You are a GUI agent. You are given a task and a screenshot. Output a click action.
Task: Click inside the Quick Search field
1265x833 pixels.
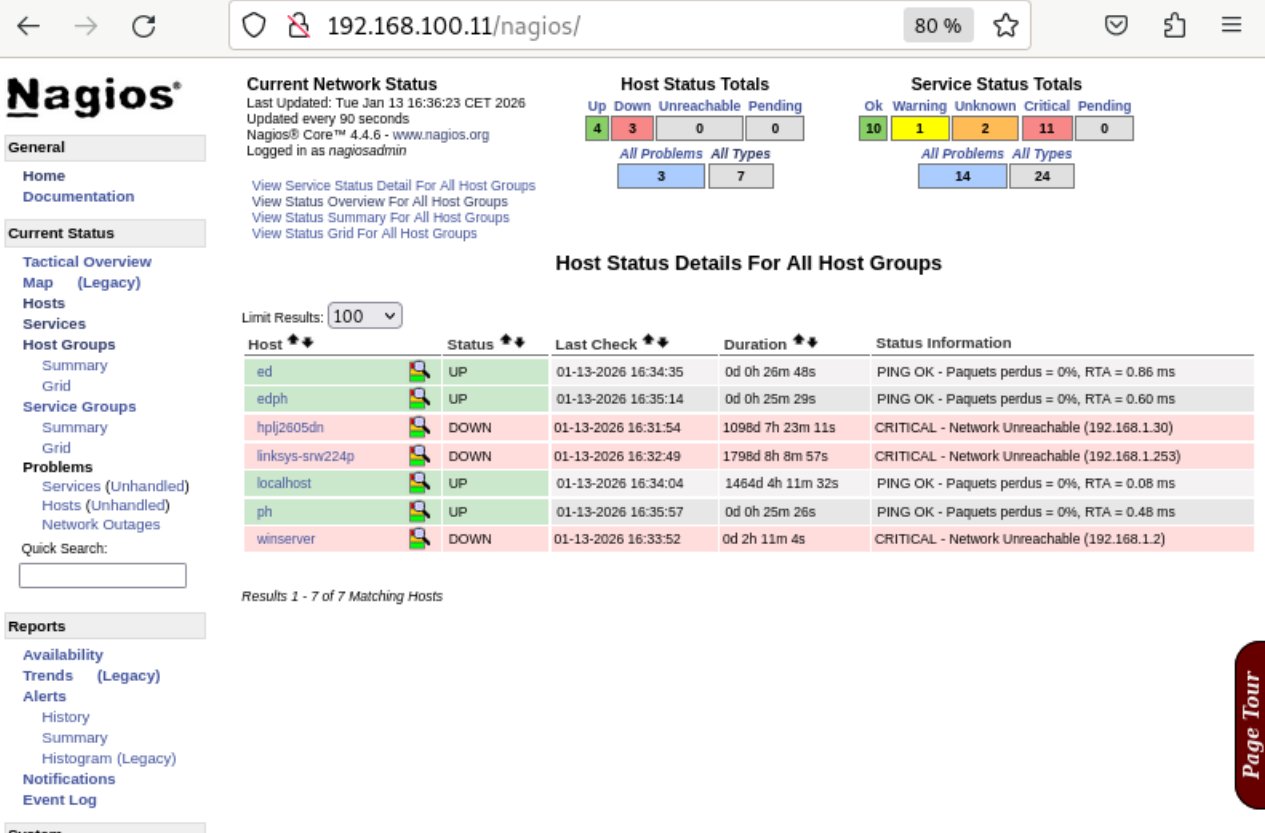click(x=101, y=575)
